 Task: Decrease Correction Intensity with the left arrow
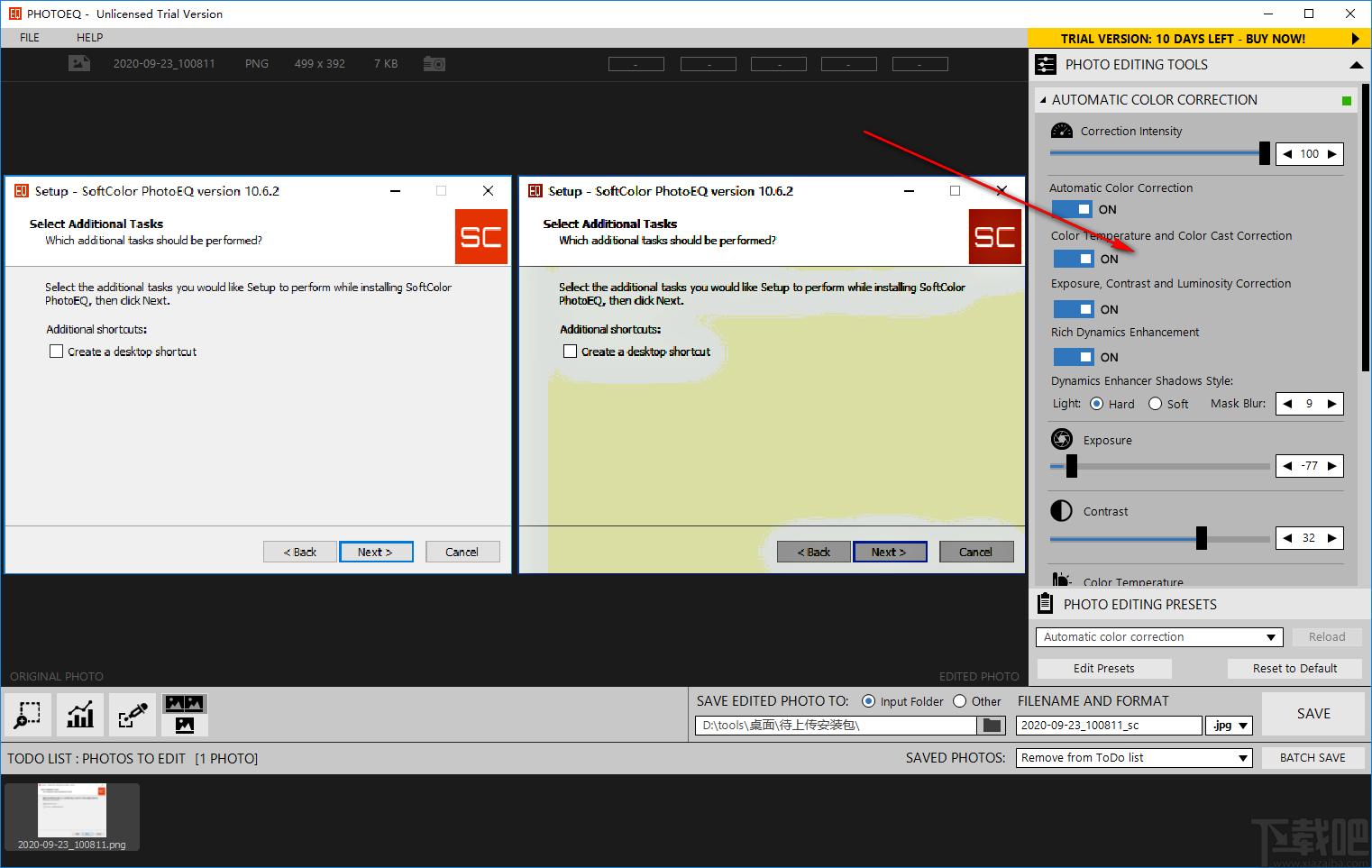tap(1287, 154)
